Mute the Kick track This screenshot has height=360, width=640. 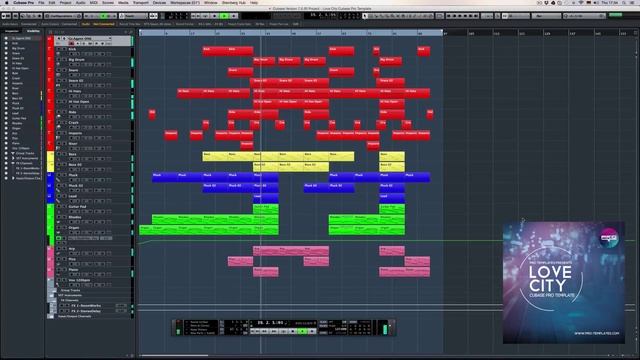59,49
